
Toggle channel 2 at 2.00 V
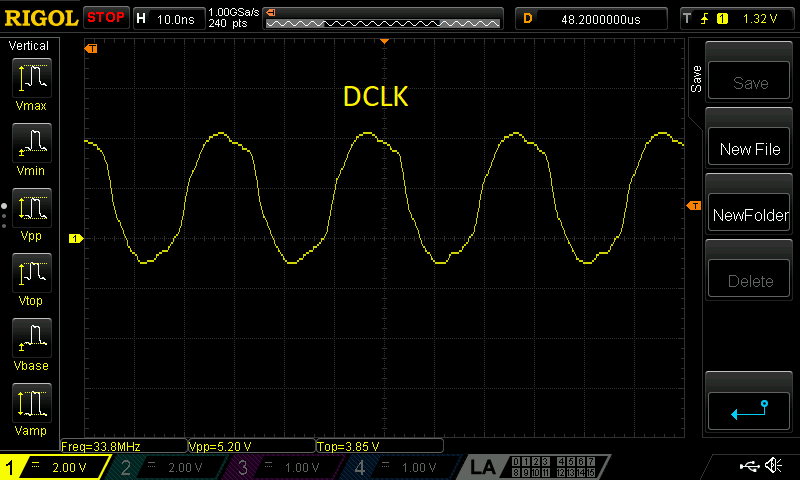coord(167,467)
